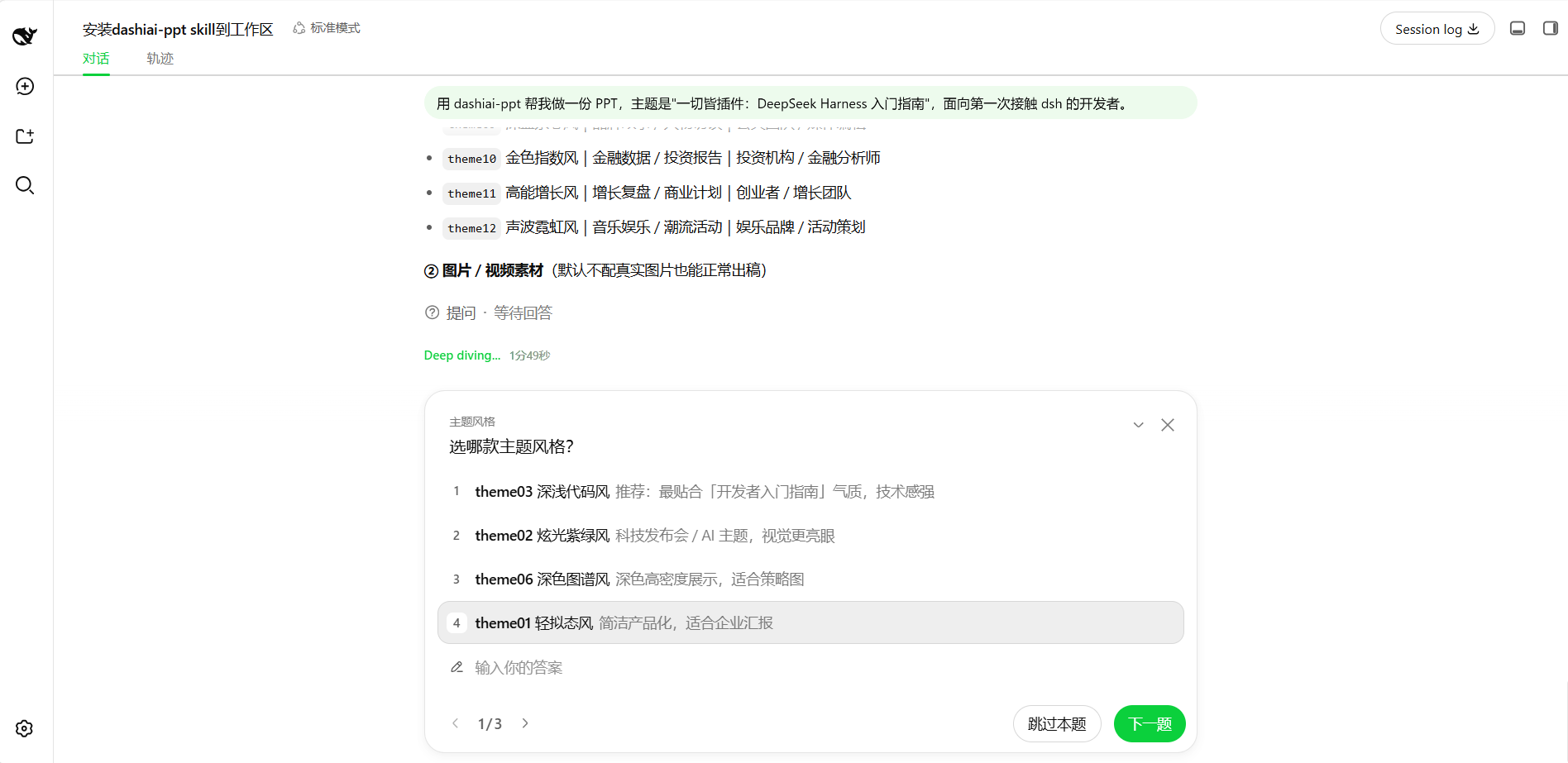This screenshot has height=763, width=1568.
Task: Toggle the right side panel icon
Action: tap(1551, 28)
